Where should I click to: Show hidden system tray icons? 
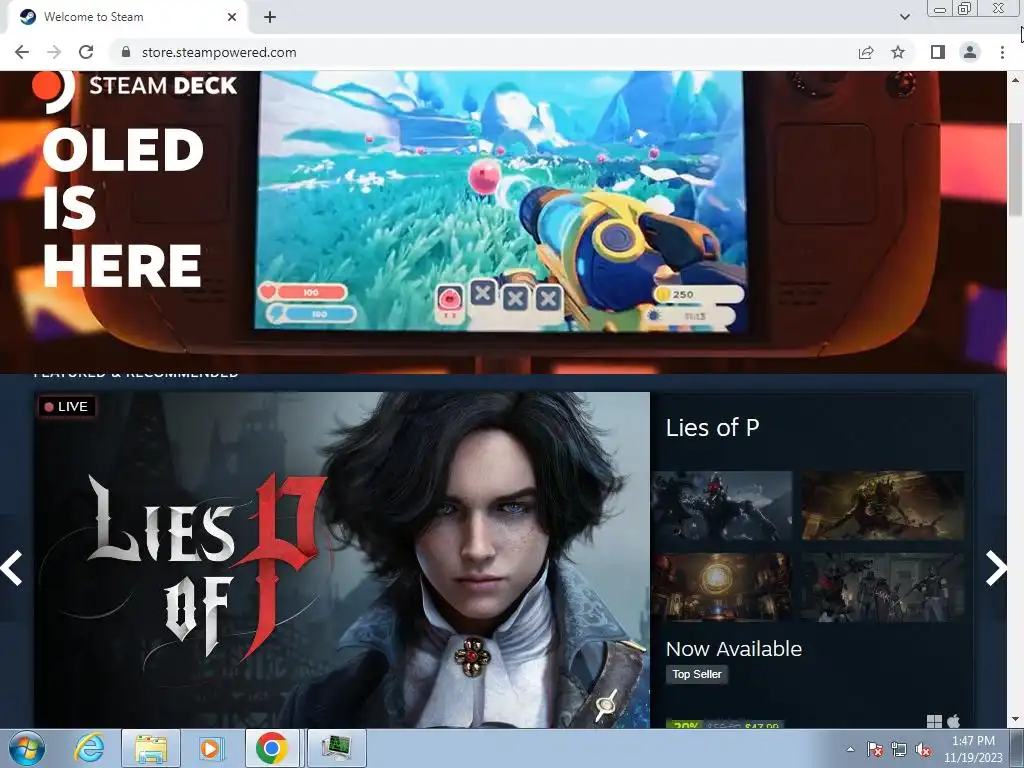(x=850, y=749)
